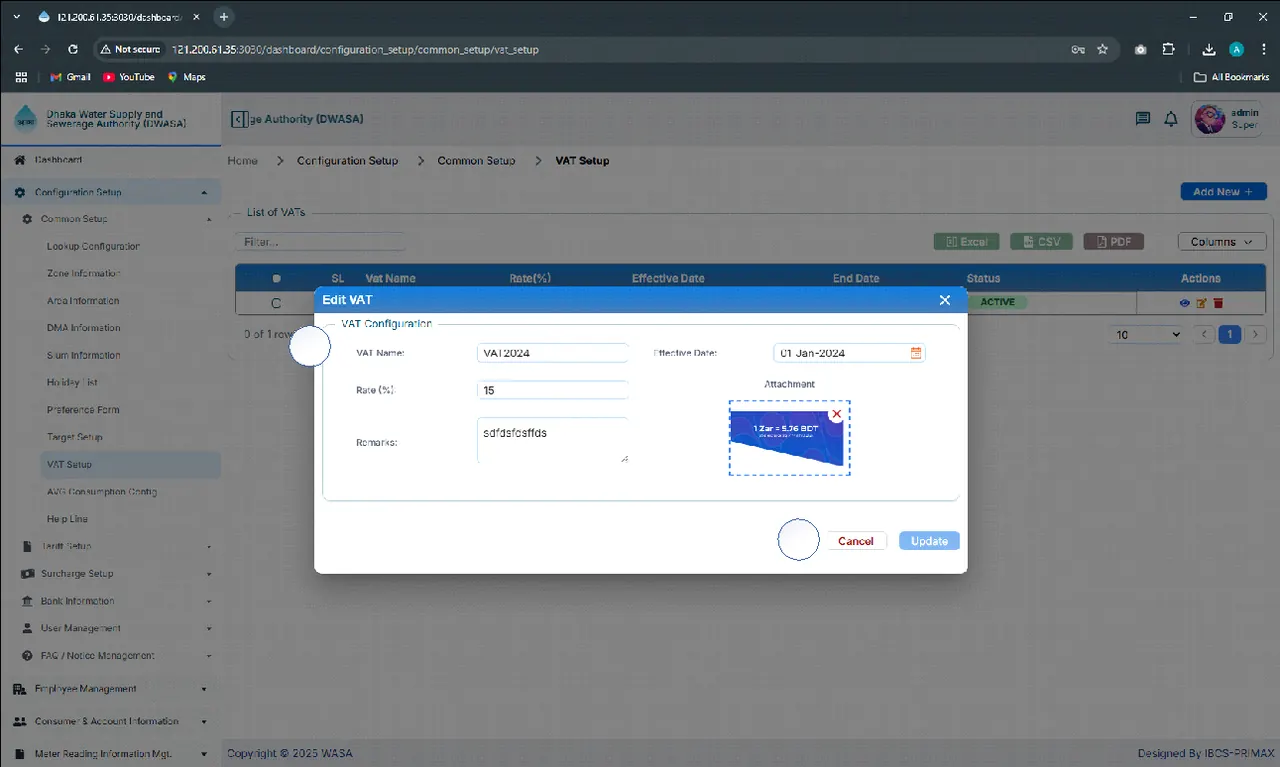Click the VAT list Filter field

(x=322, y=242)
